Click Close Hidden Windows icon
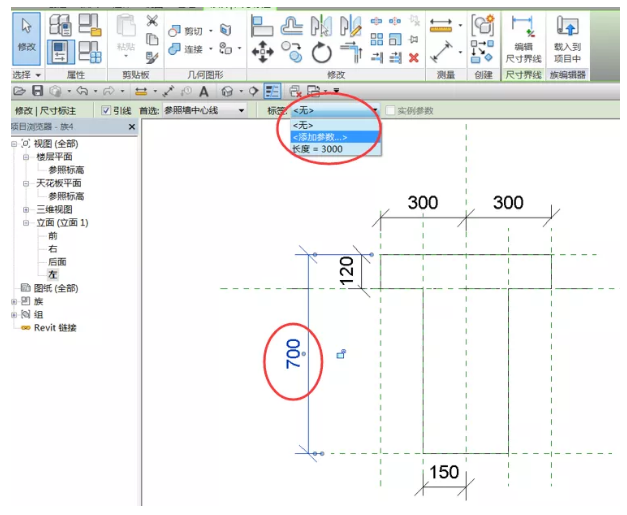The height and width of the screenshot is (515, 627). tap(295, 92)
